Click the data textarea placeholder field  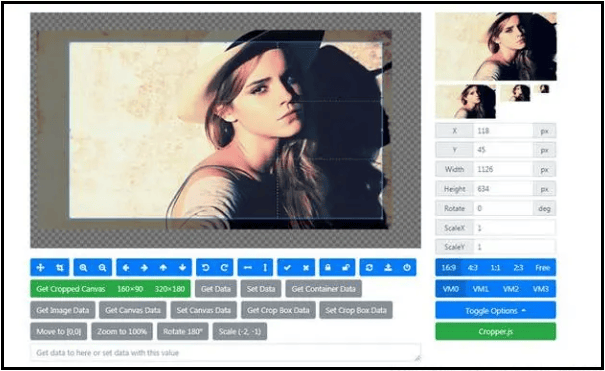[x=225, y=353]
